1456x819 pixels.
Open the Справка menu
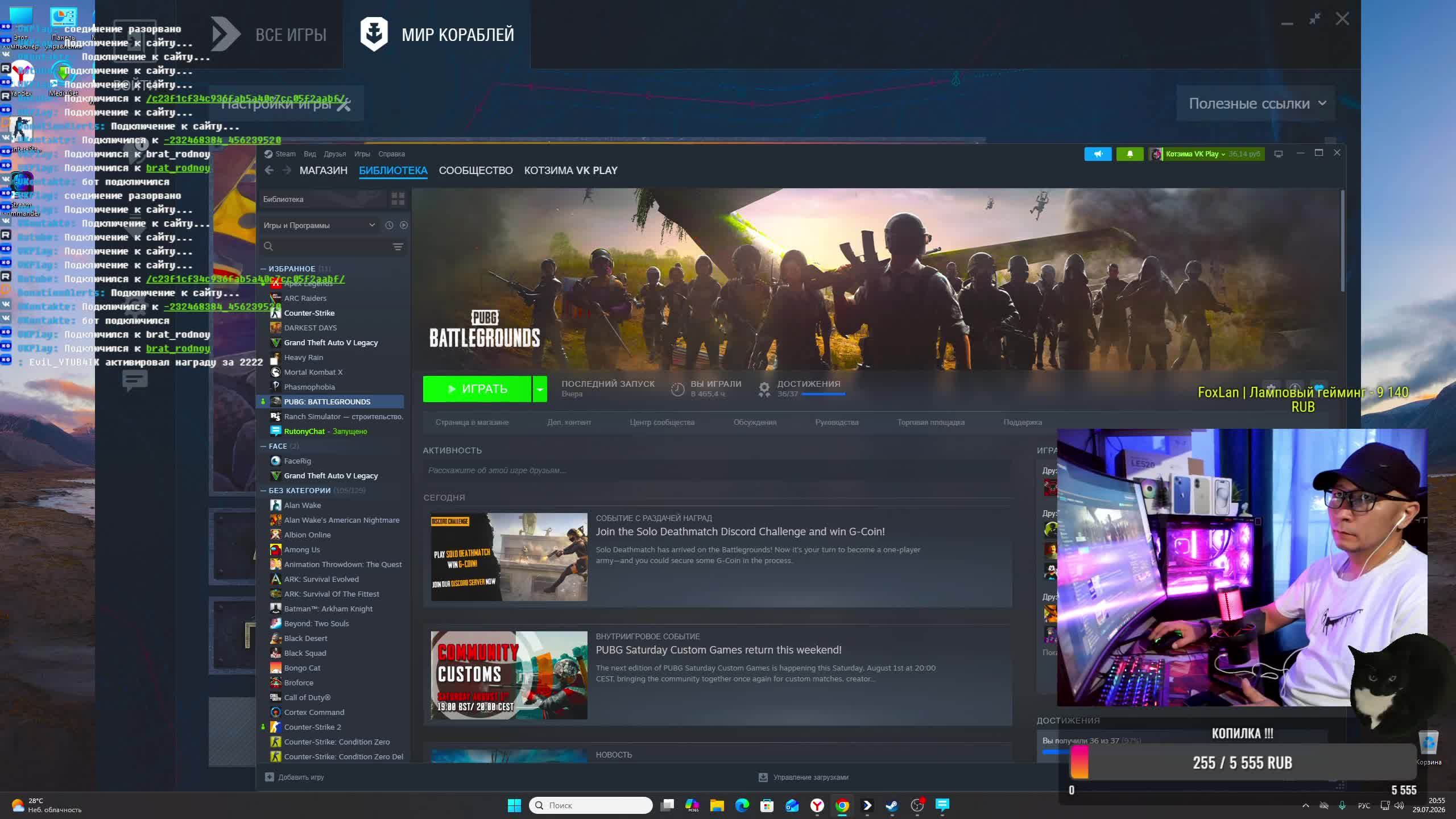(392, 154)
